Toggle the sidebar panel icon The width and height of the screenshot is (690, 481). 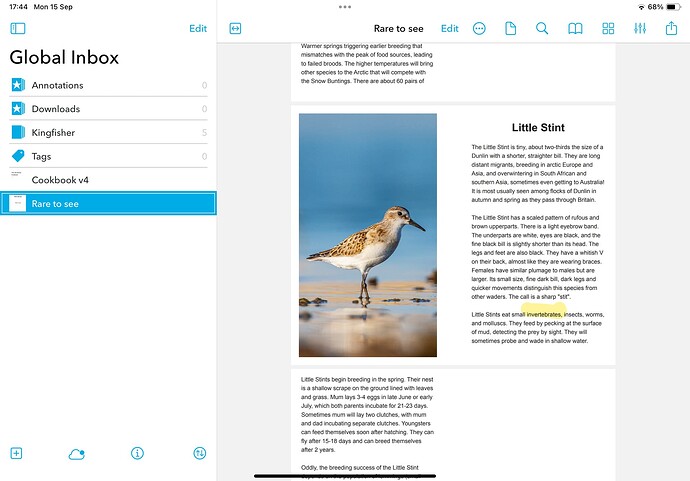(x=17, y=29)
